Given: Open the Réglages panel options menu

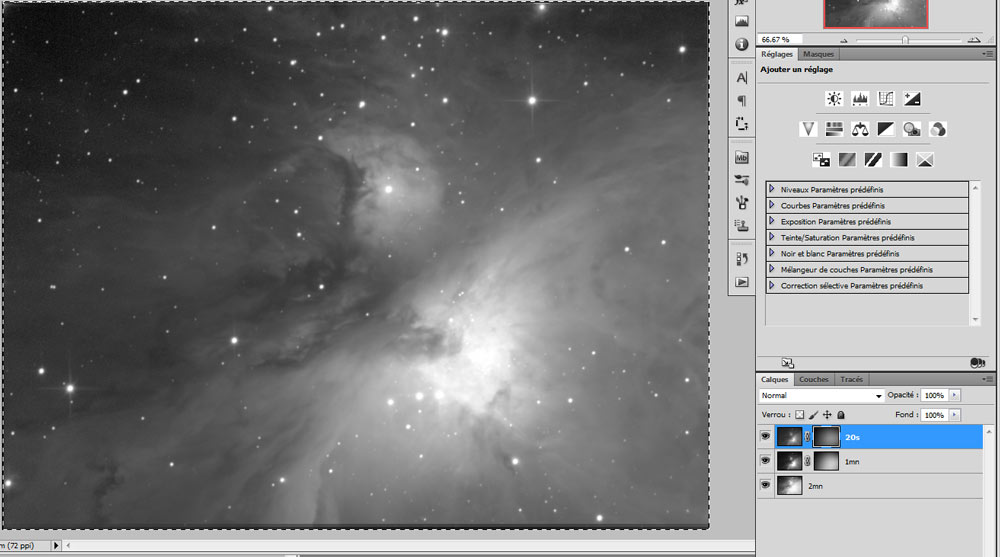Looking at the screenshot, I should point(988,54).
